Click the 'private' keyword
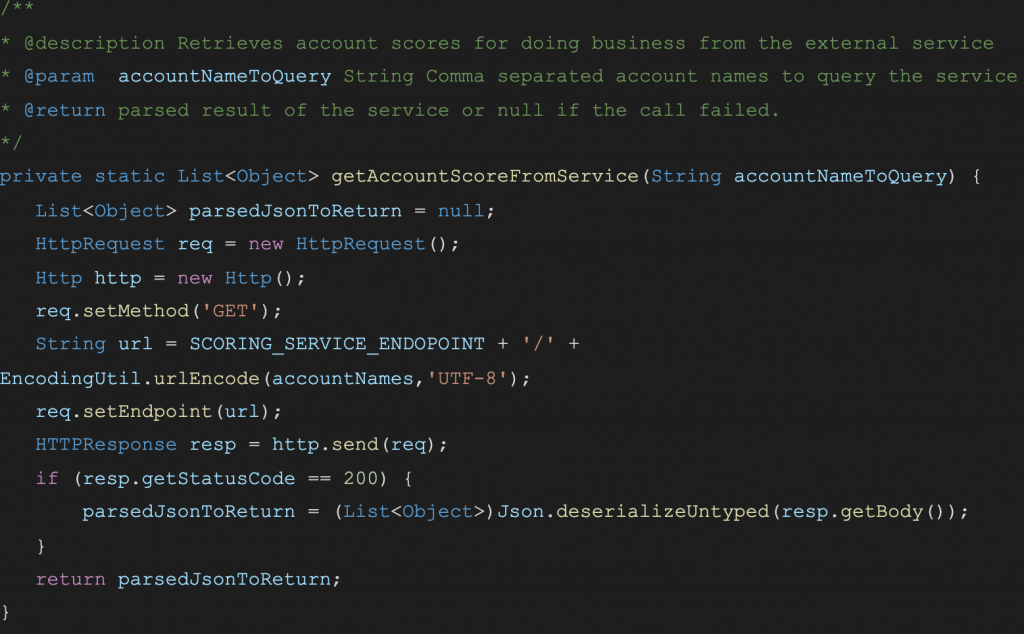This screenshot has width=1024, height=634. coord(41,176)
